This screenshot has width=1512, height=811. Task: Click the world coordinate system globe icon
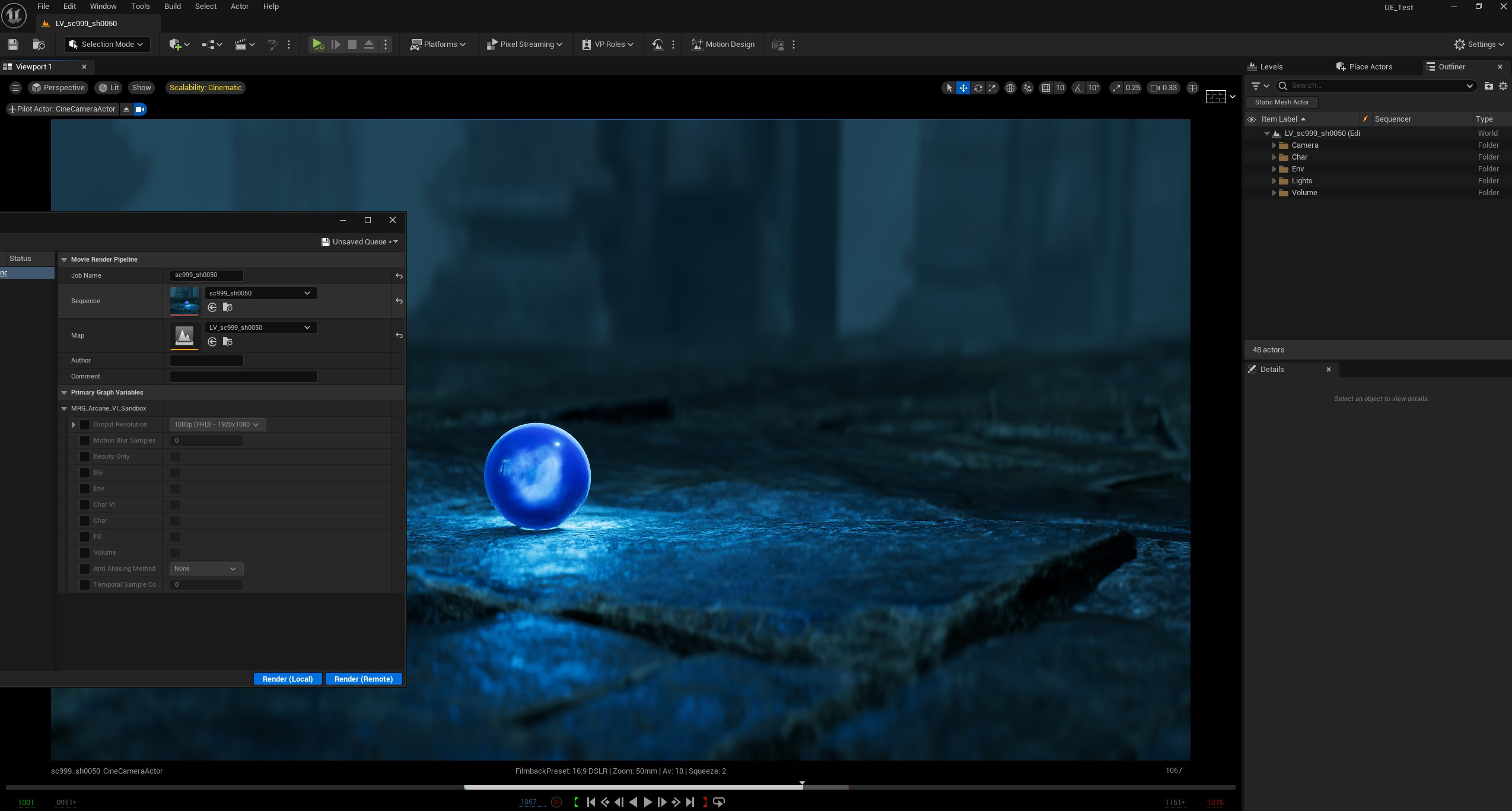(x=1010, y=88)
